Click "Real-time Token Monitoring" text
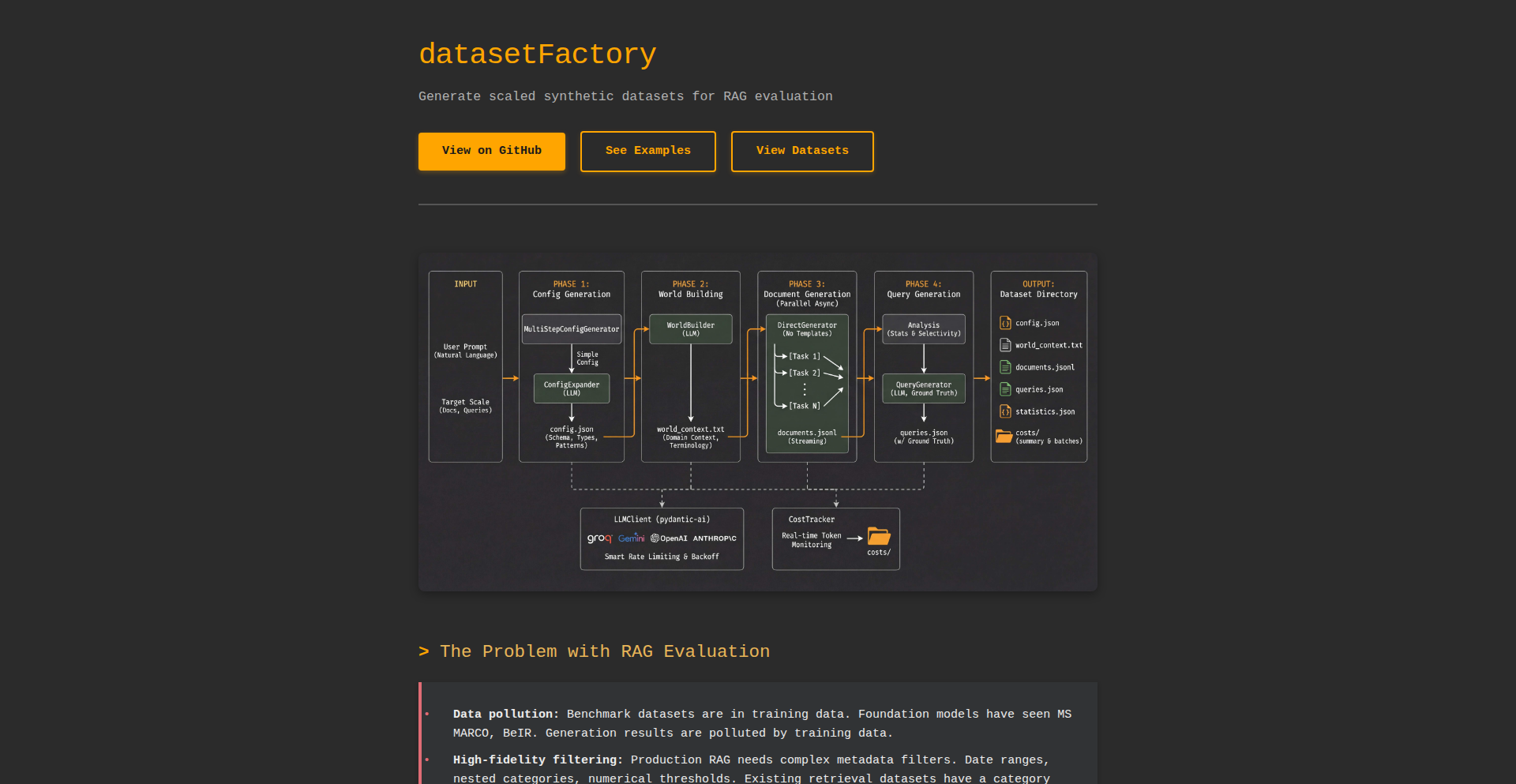Viewport: 1516px width, 784px height. 812,540
